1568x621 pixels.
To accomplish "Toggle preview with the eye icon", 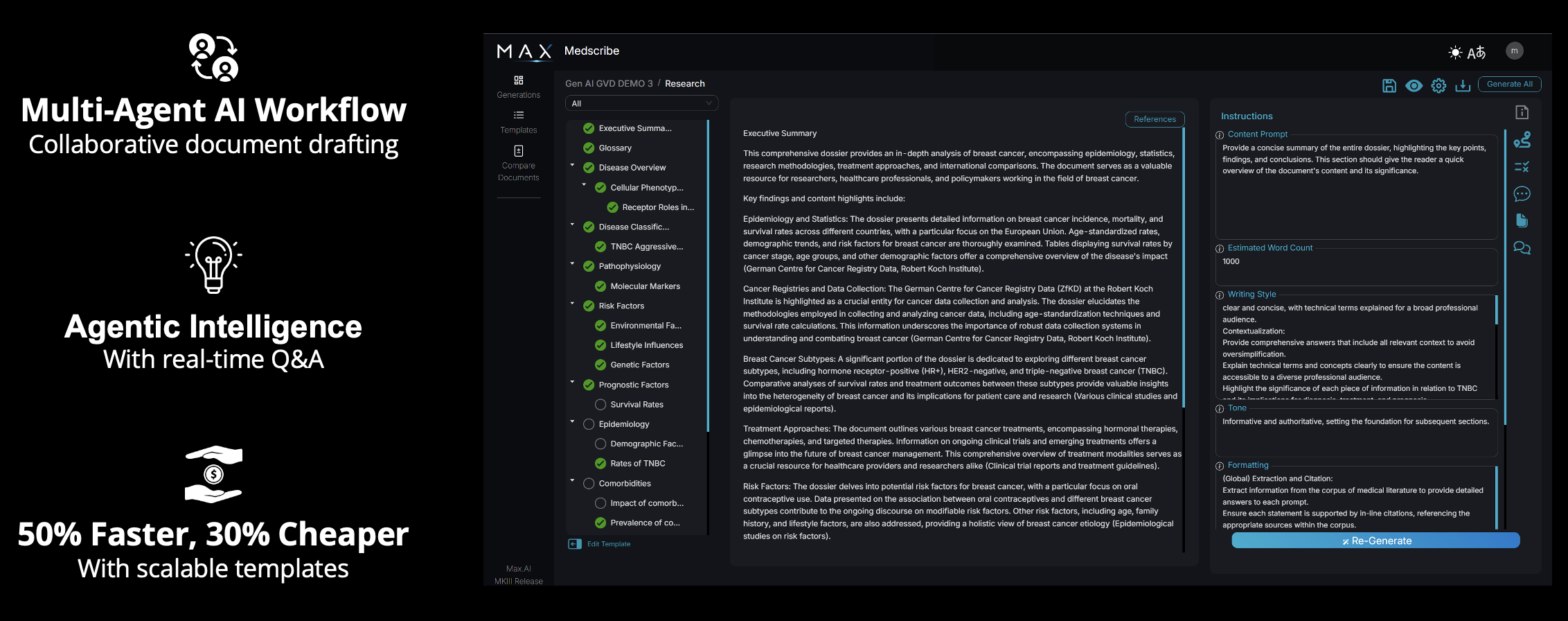I will point(1414,85).
